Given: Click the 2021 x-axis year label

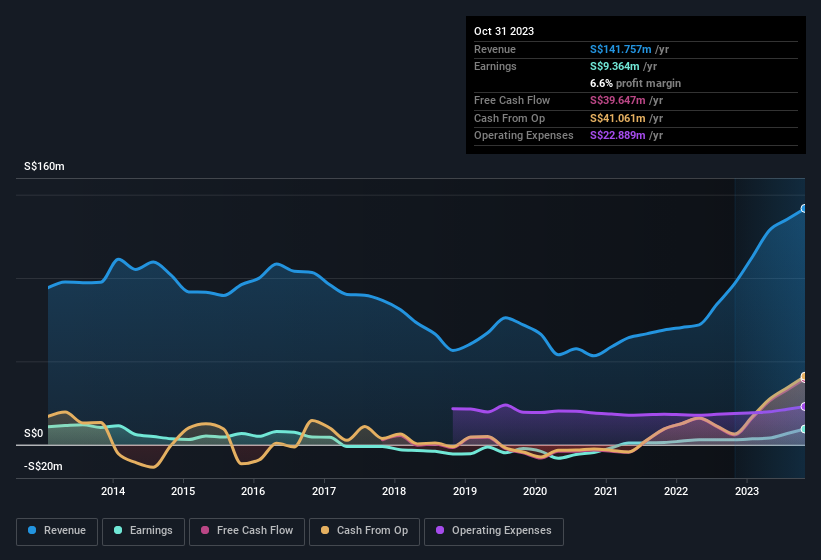Looking at the screenshot, I should [605, 491].
